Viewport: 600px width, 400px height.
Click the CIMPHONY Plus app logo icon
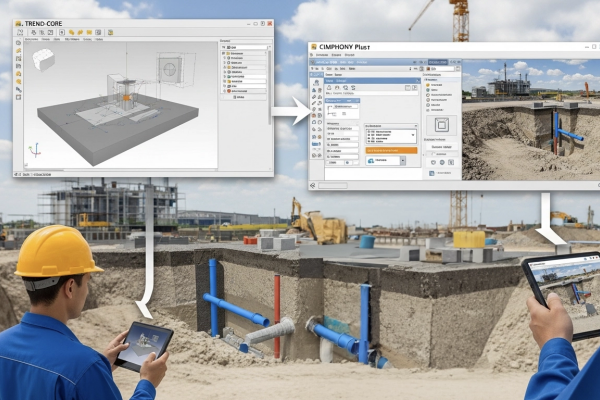pos(314,47)
